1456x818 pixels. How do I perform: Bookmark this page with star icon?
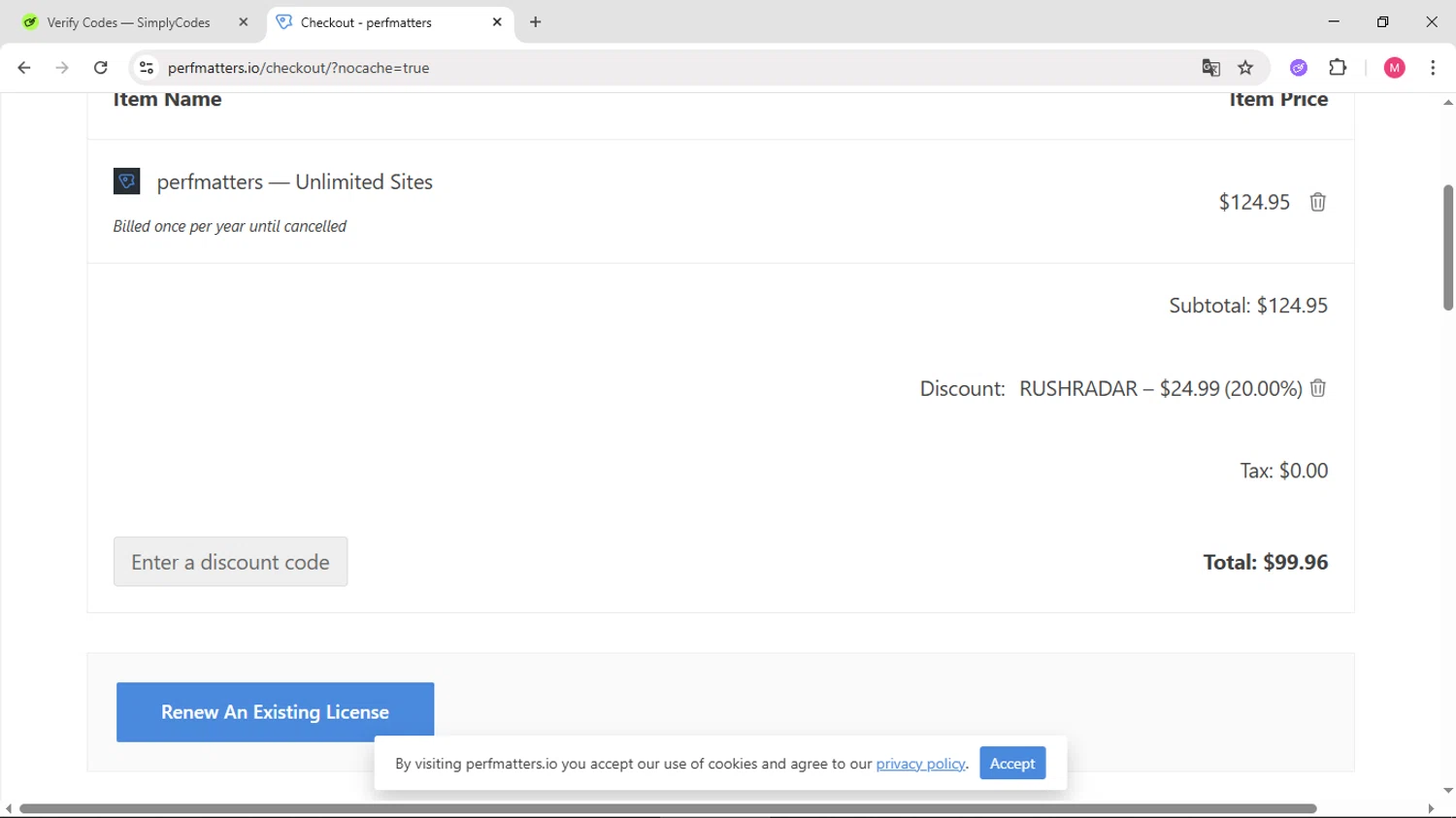(1246, 68)
